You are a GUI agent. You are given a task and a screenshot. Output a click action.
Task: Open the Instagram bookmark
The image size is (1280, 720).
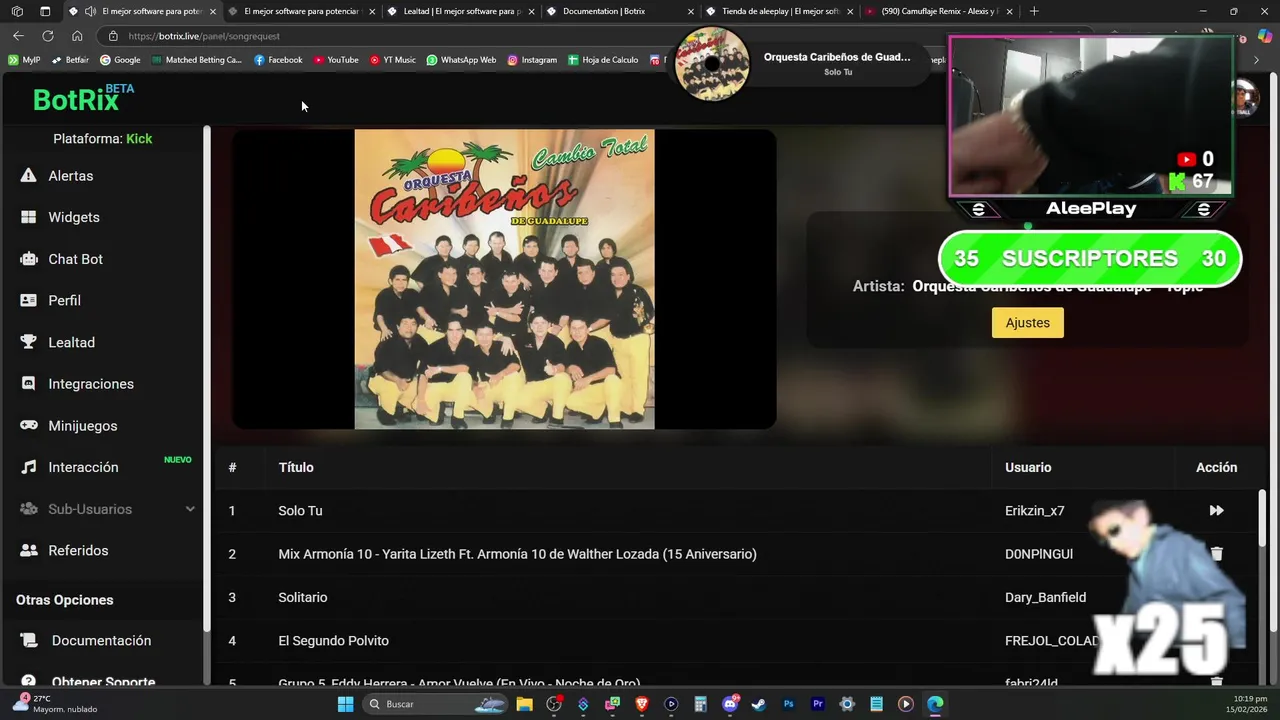pyautogui.click(x=532, y=60)
